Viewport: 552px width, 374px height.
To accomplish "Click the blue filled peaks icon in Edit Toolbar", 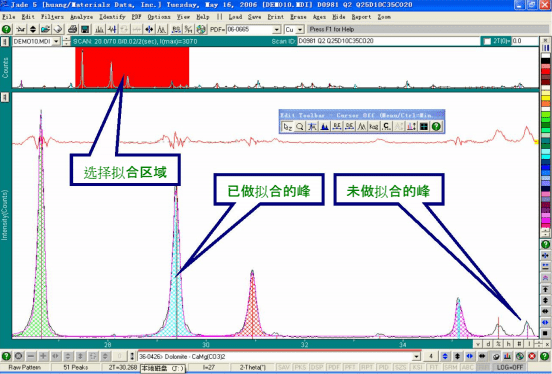I will point(325,126).
